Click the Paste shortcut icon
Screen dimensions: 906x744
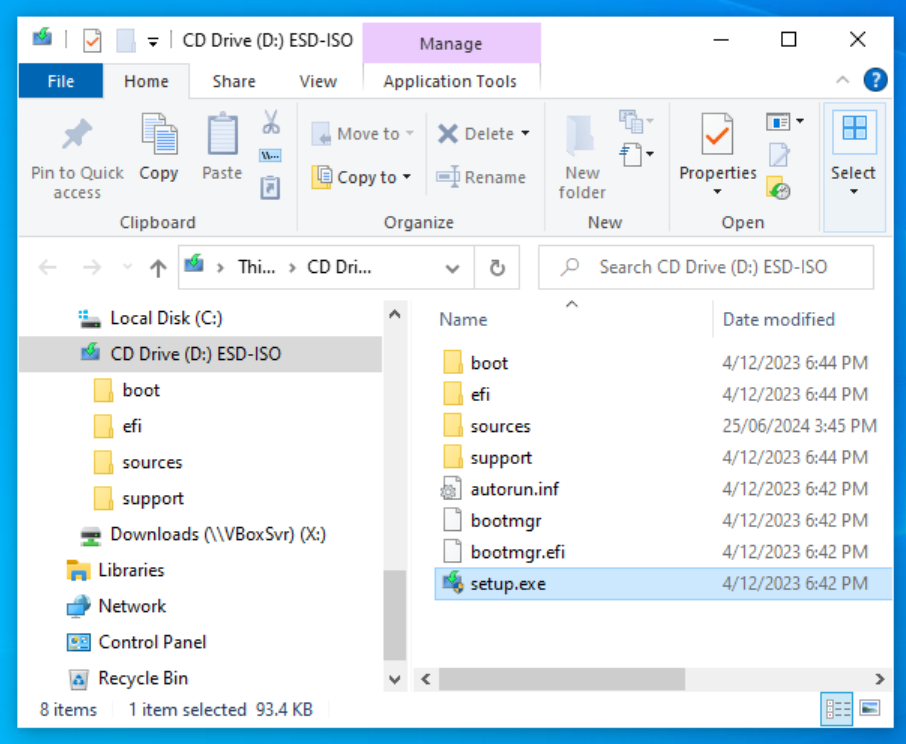pos(270,188)
